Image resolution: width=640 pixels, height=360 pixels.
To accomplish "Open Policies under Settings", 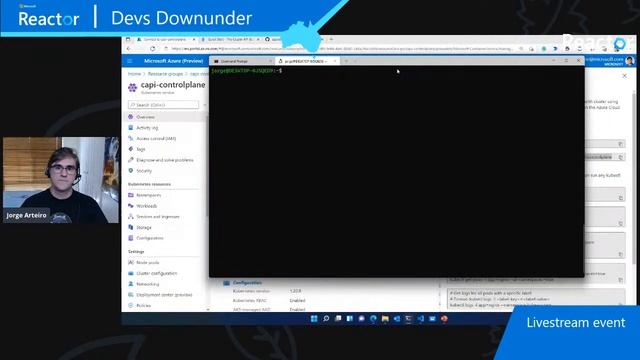I will (x=144, y=305).
